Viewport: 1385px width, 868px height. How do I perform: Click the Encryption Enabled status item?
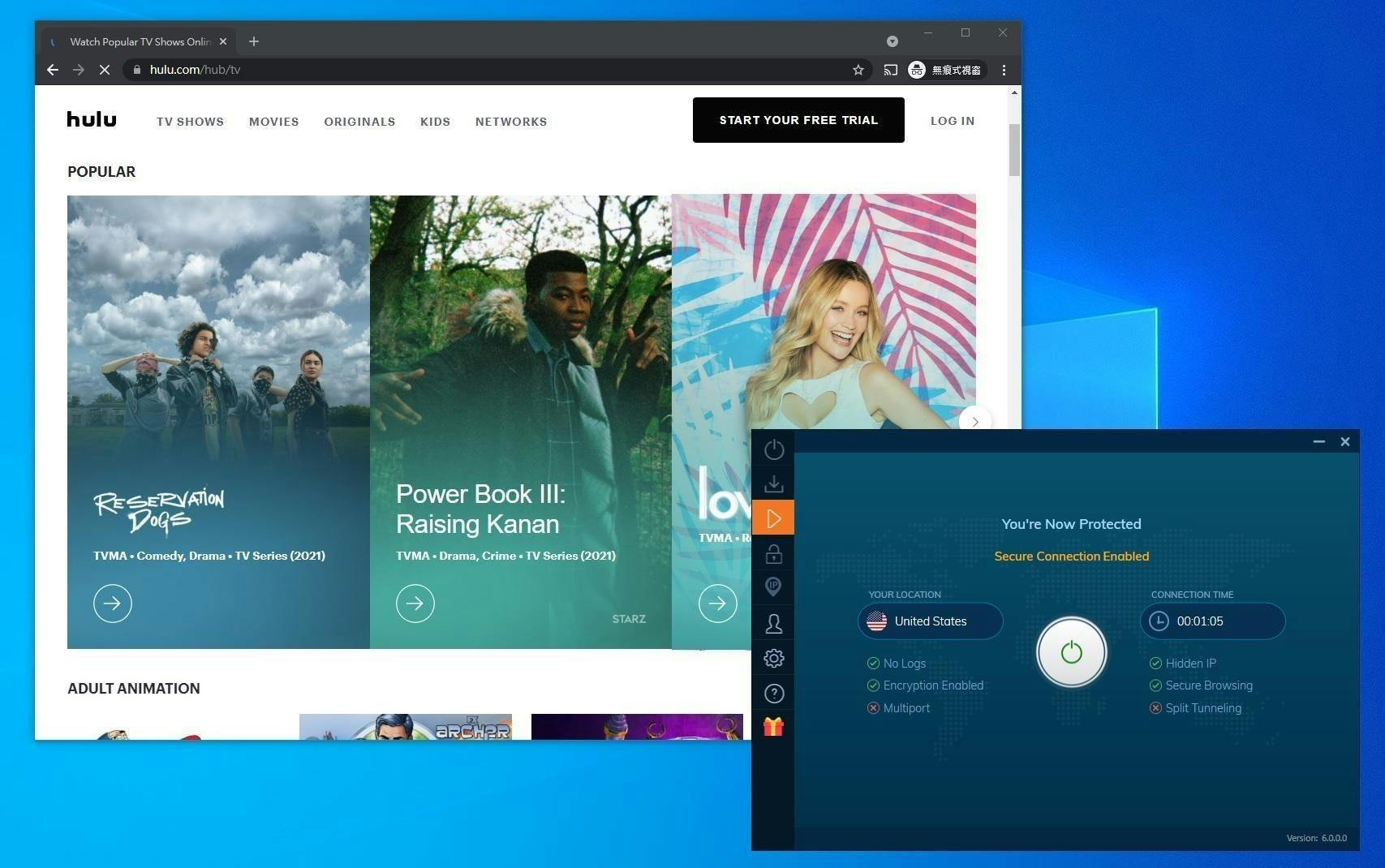click(x=925, y=685)
